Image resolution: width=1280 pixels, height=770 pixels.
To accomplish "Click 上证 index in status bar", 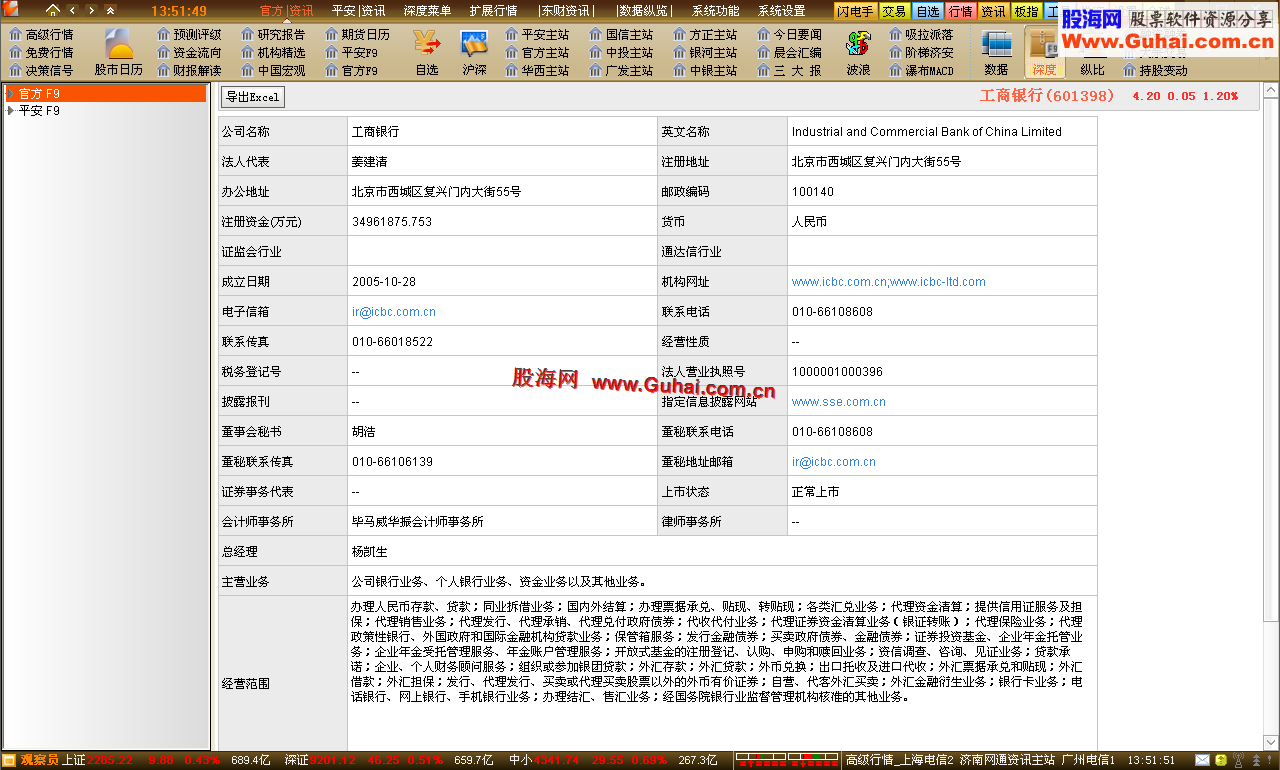I will point(73,760).
